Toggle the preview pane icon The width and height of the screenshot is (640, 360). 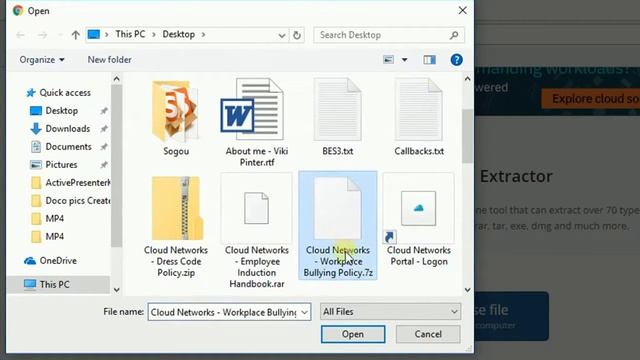tap(429, 60)
